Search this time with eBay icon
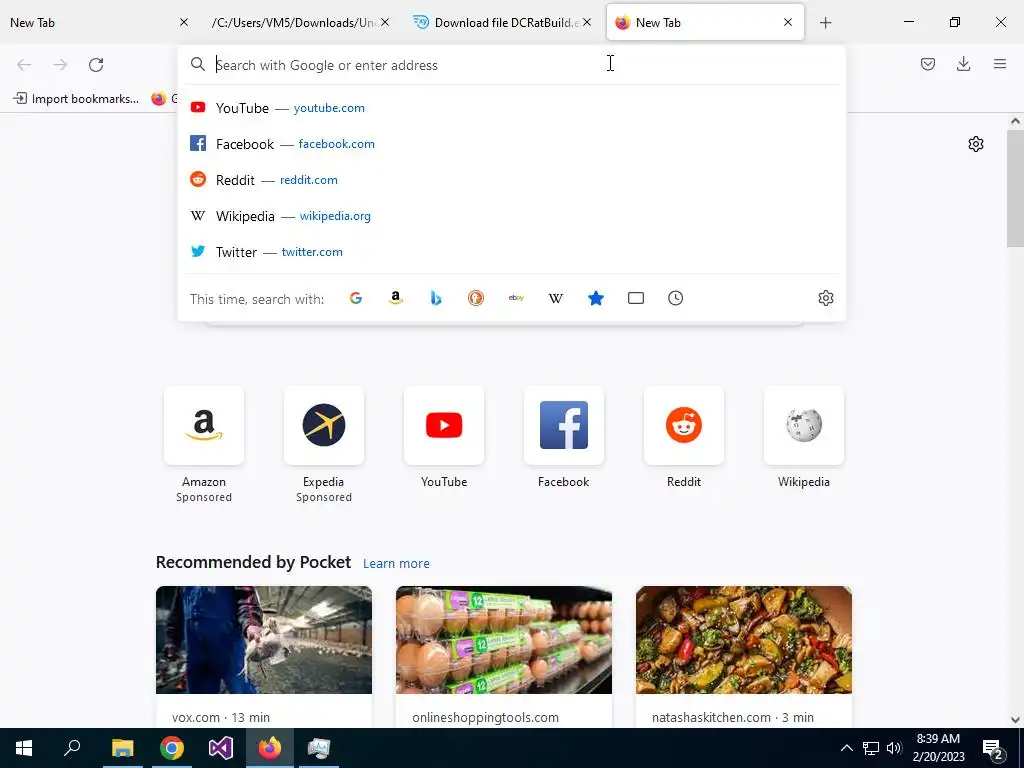 (516, 298)
